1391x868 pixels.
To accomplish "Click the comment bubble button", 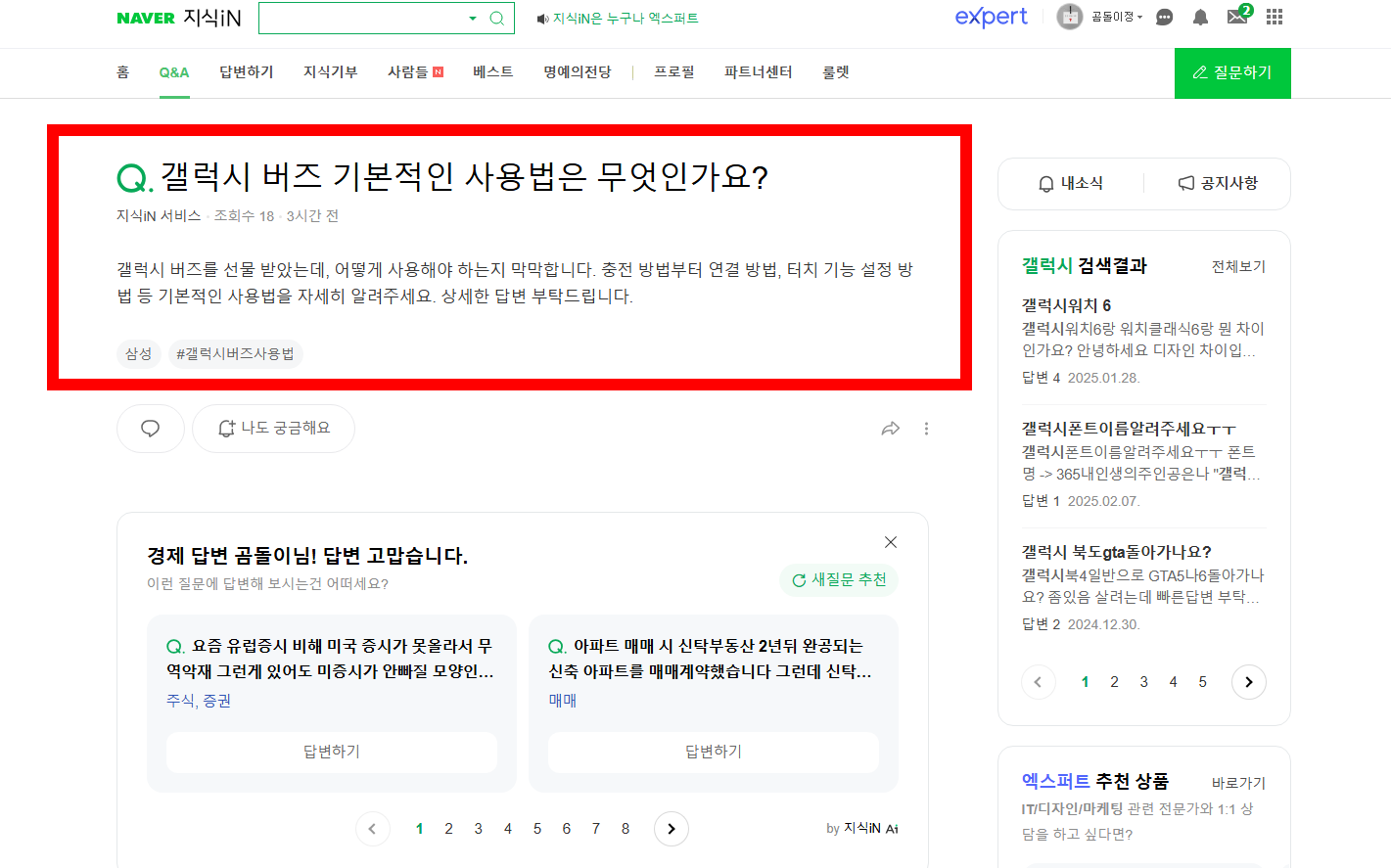I will pos(151,429).
